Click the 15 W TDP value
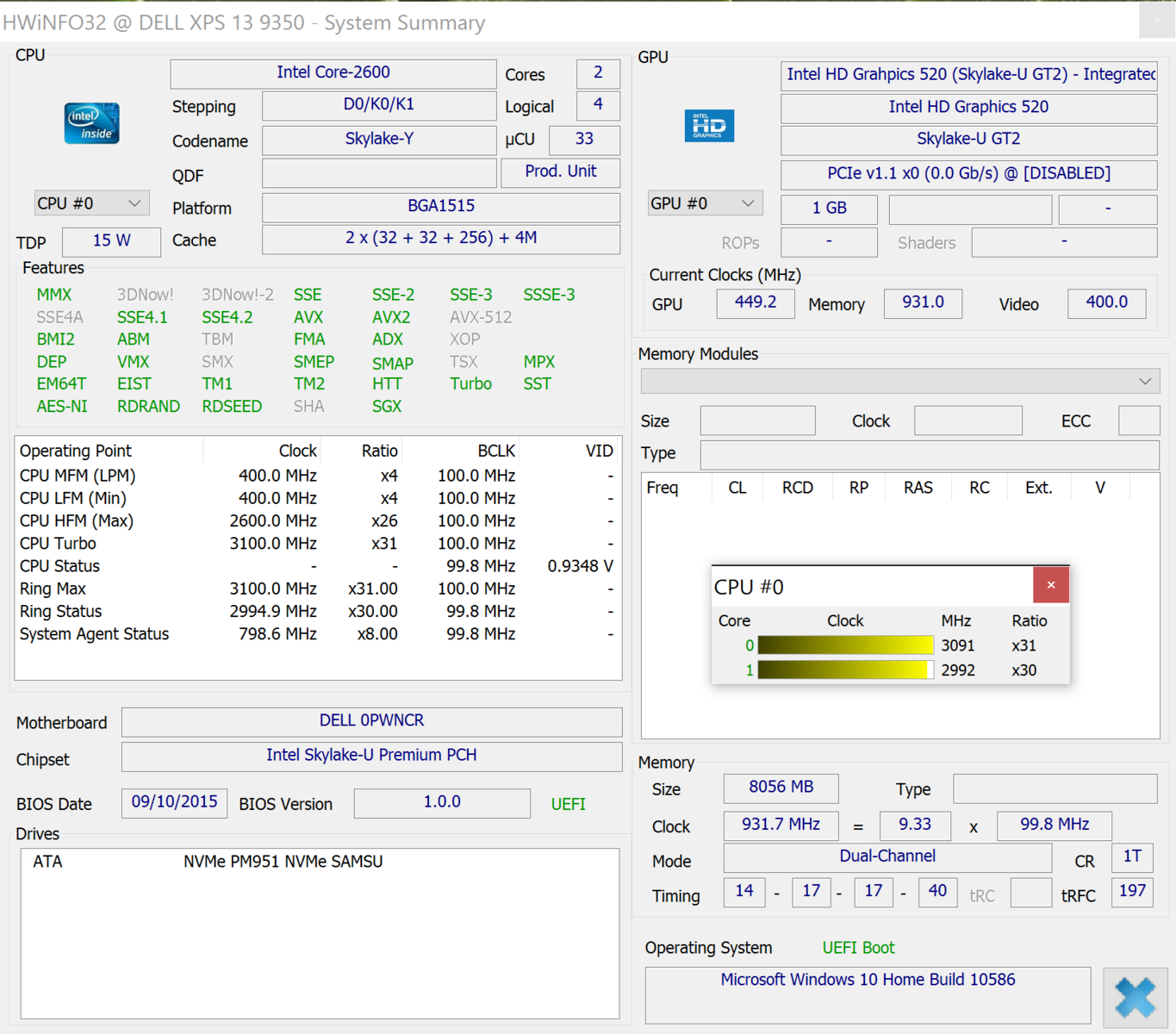Image resolution: width=1176 pixels, height=1034 pixels. (x=112, y=241)
